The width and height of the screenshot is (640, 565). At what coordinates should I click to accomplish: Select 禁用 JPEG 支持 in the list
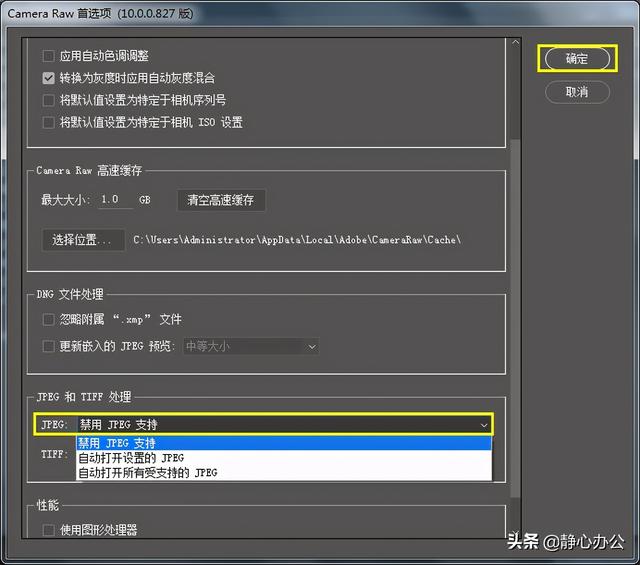[284, 443]
